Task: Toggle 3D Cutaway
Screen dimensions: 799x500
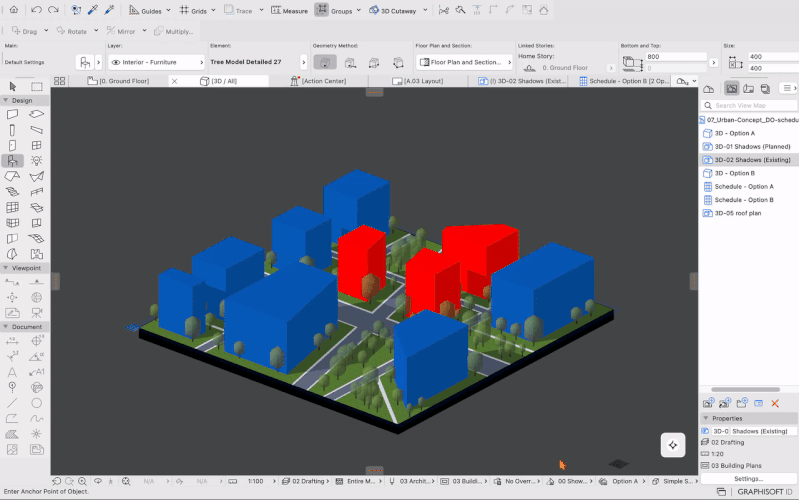Action: point(392,10)
